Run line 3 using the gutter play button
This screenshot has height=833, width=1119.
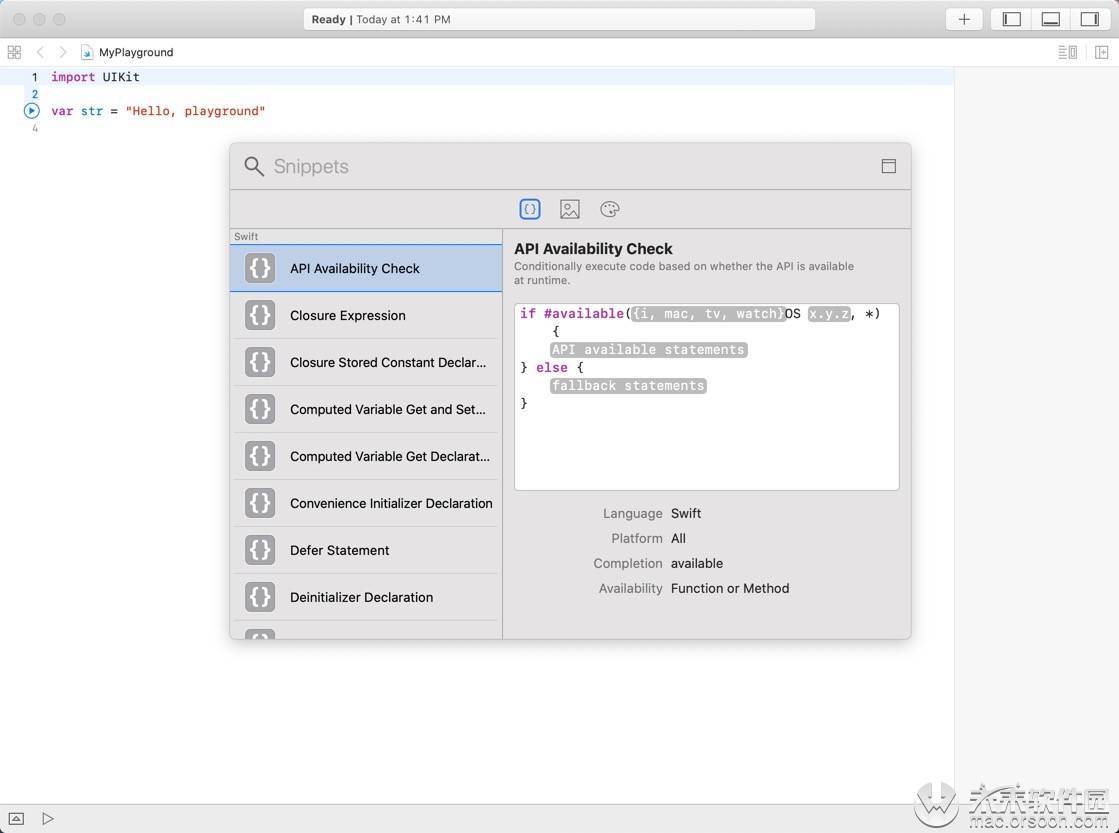(x=31, y=111)
